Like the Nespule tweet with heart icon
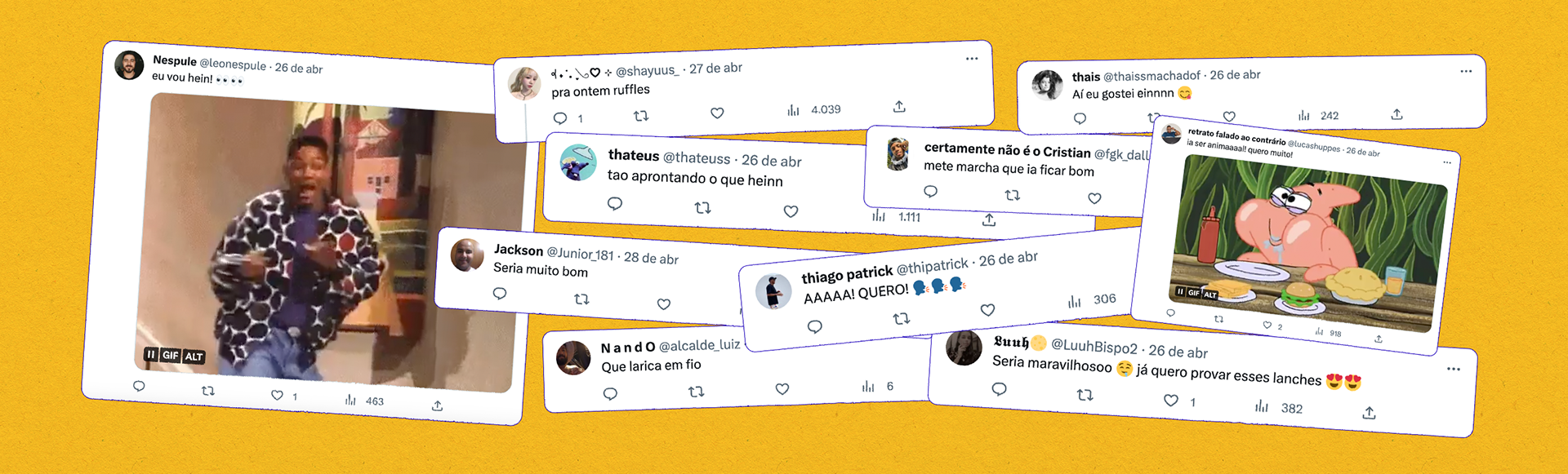This screenshot has height=474, width=1568. point(277,395)
